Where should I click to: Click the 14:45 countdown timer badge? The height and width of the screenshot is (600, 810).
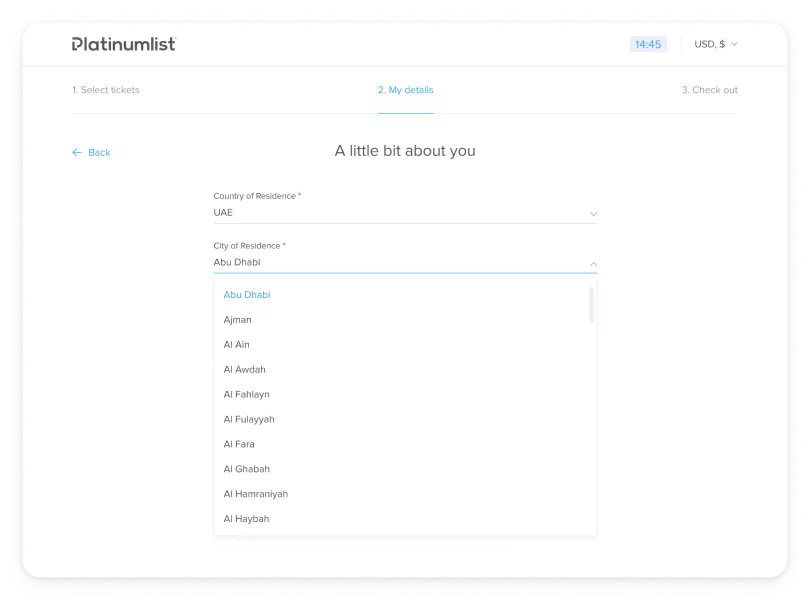coord(648,44)
